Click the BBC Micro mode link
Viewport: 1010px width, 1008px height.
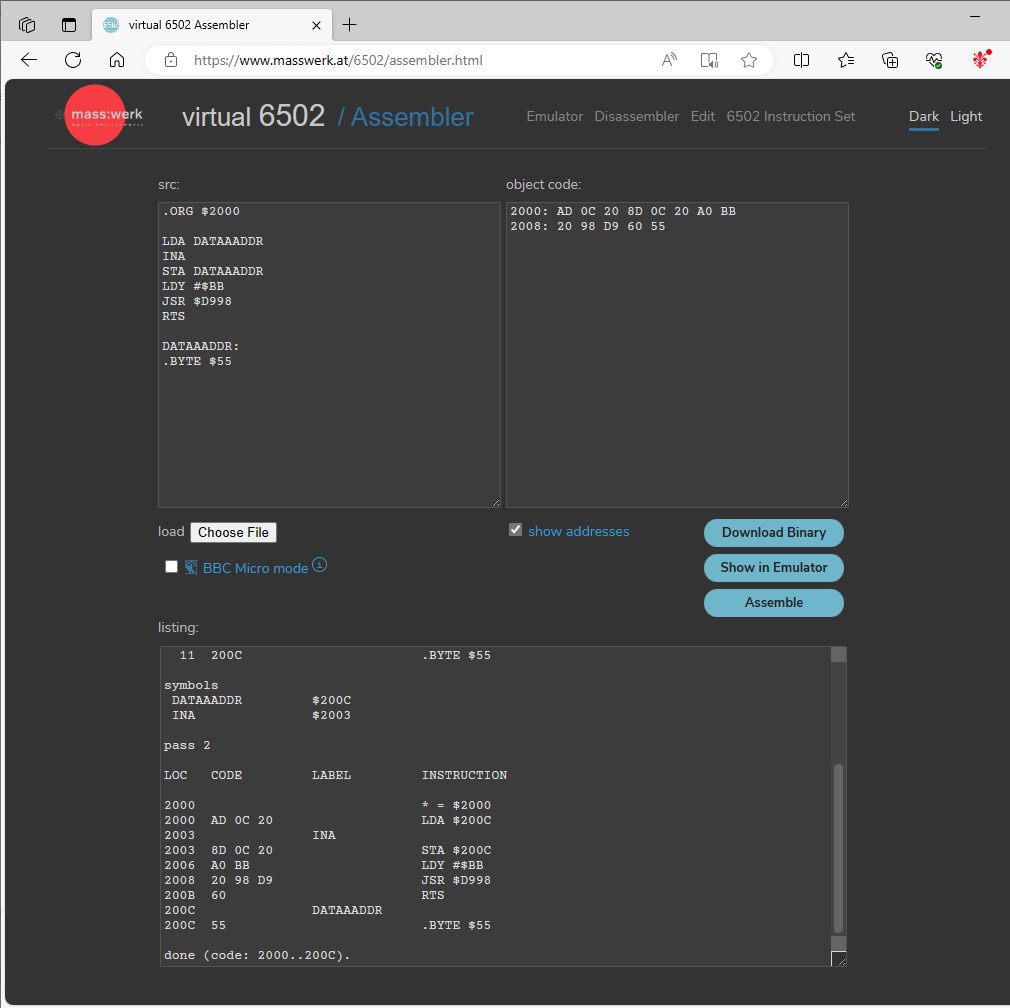(x=255, y=568)
